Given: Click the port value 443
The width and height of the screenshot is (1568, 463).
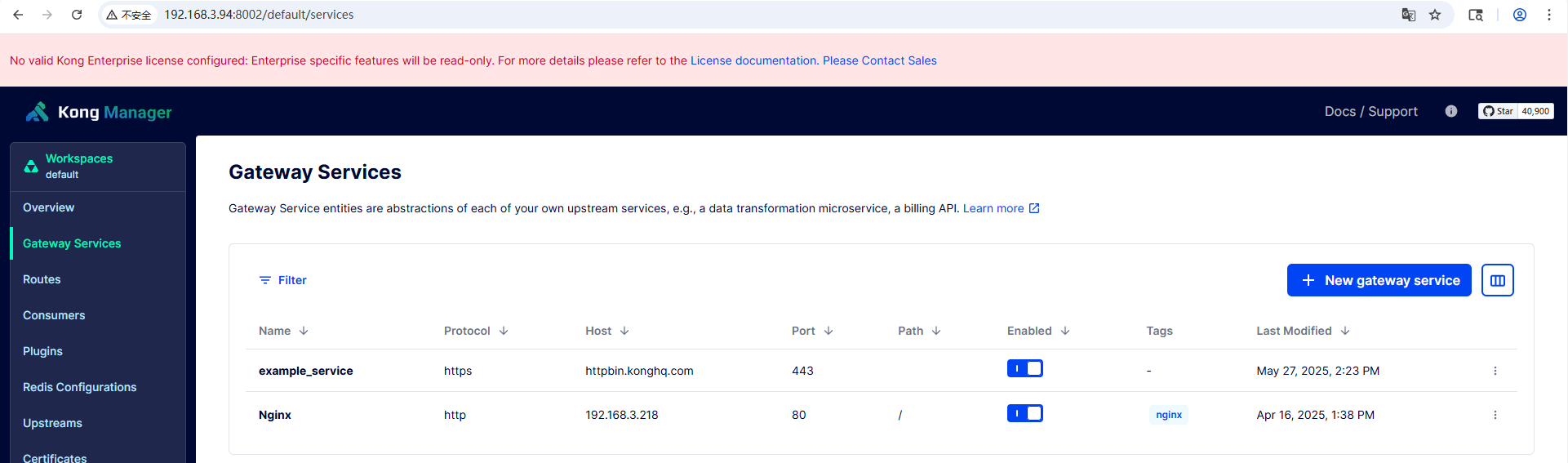Looking at the screenshot, I should pyautogui.click(x=802, y=371).
